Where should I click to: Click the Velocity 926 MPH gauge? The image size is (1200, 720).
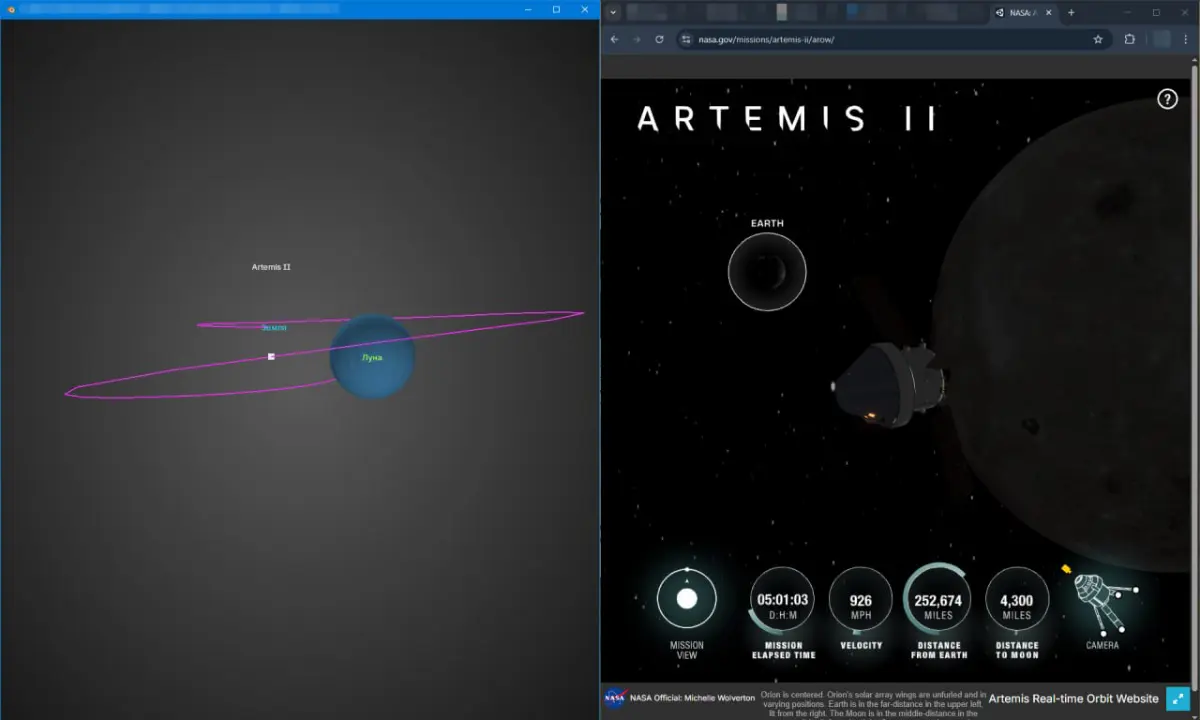(x=861, y=600)
